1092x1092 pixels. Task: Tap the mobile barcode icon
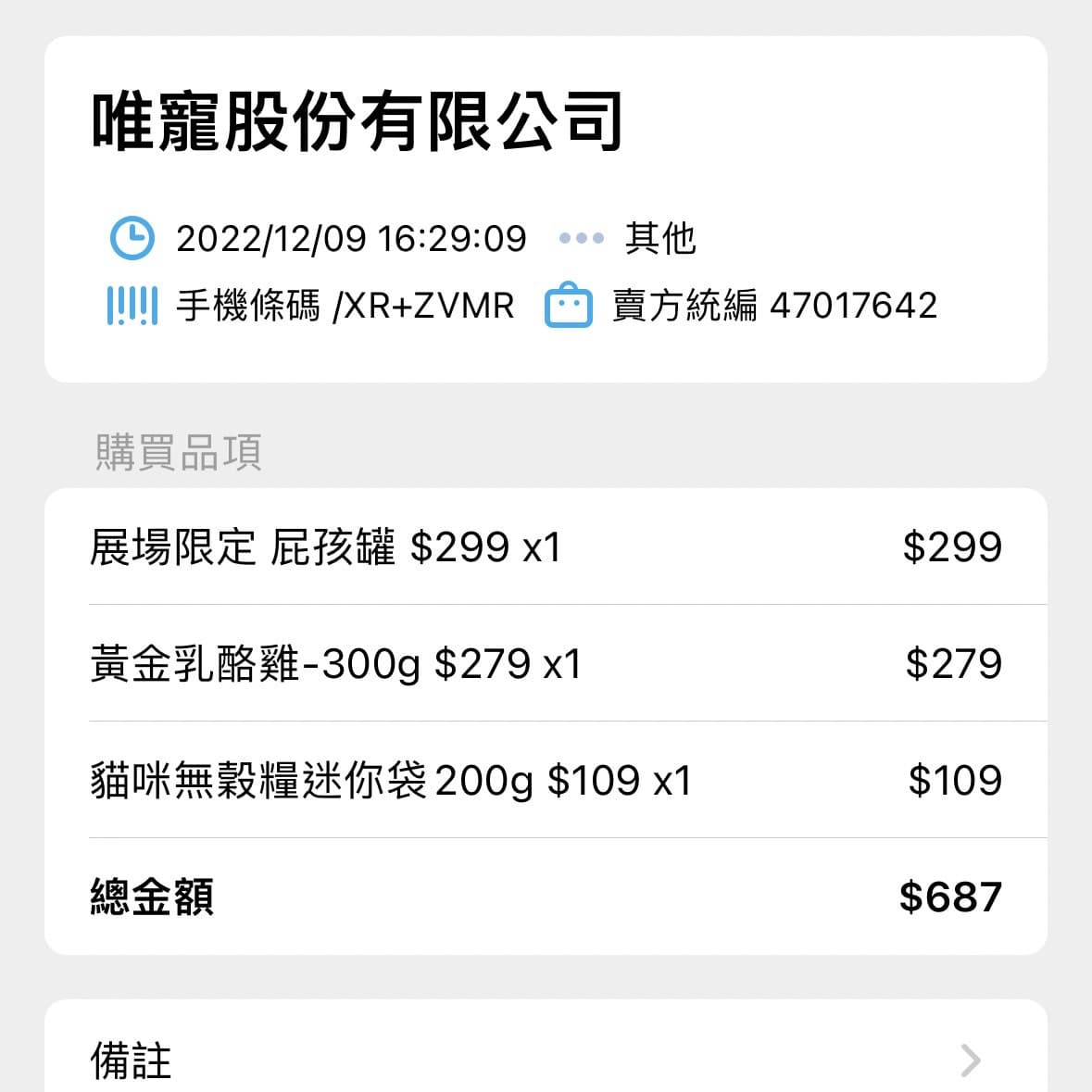[x=132, y=306]
